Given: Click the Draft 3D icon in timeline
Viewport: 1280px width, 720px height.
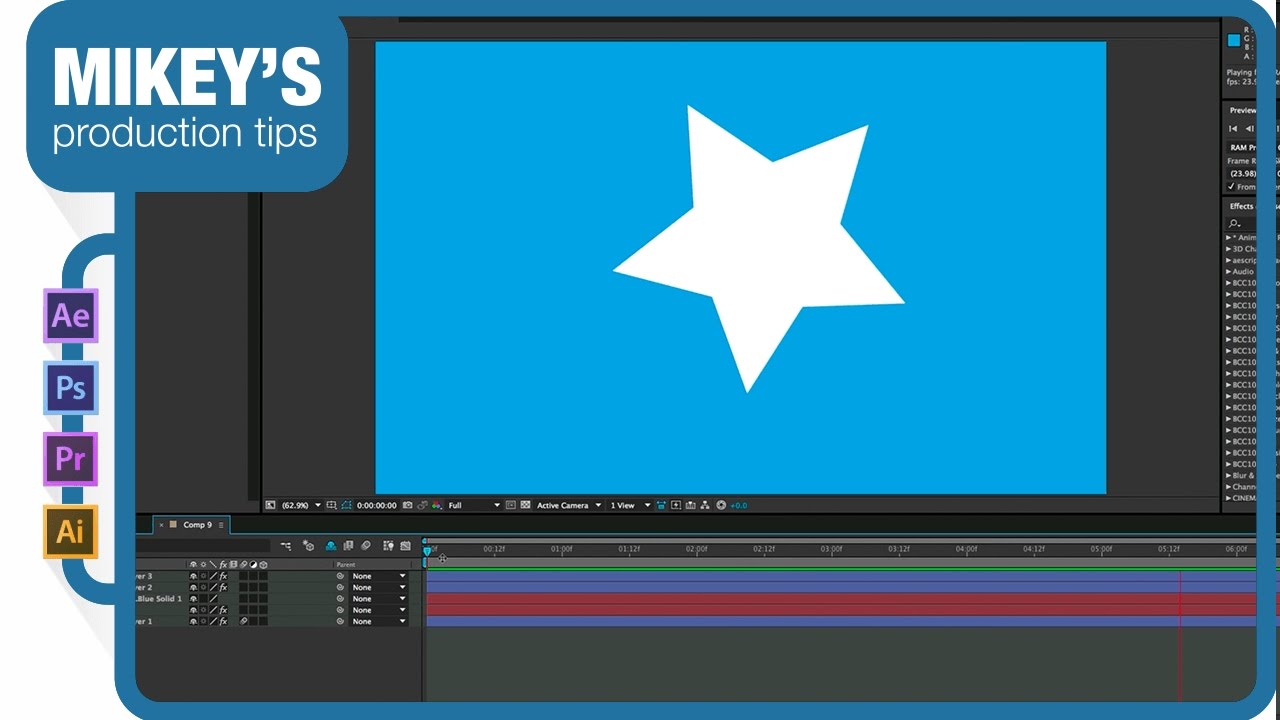Looking at the screenshot, I should 308,546.
